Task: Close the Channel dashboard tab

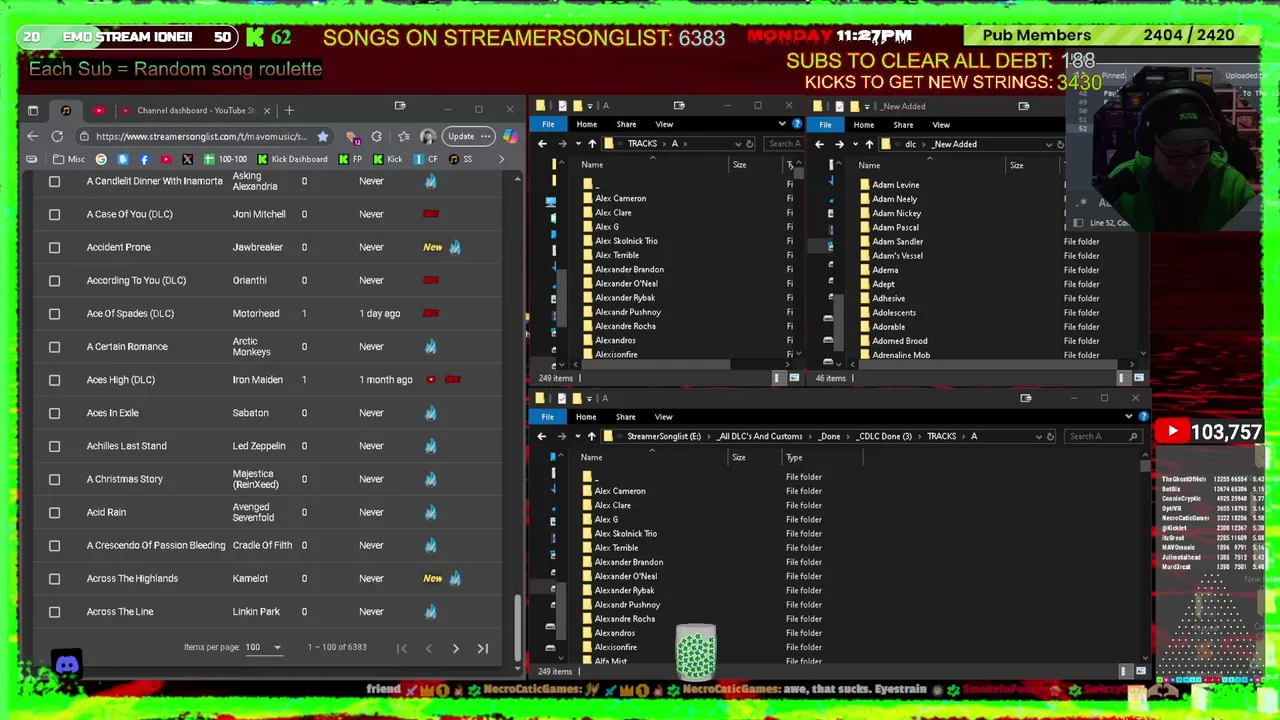Action: click(267, 110)
